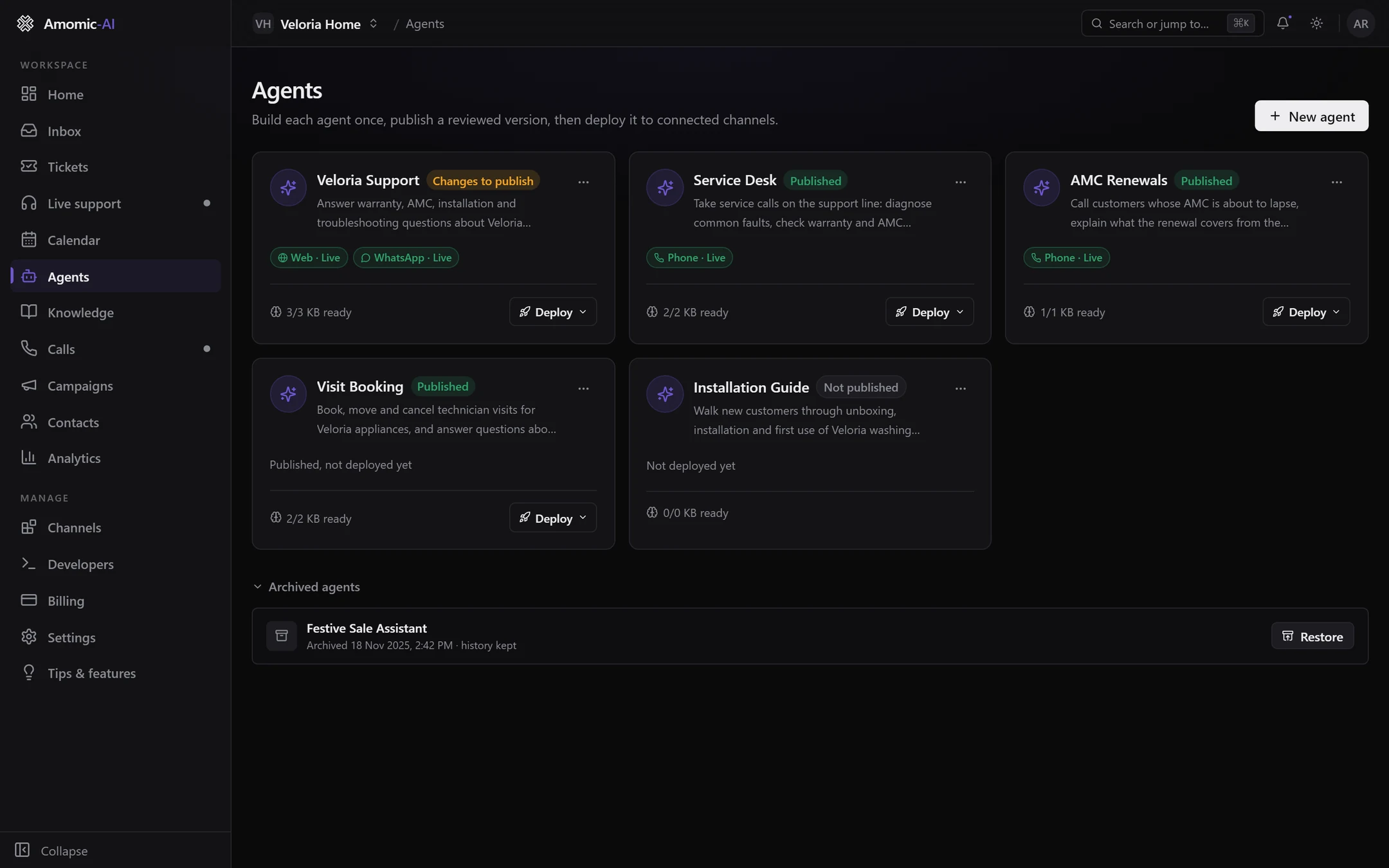Image resolution: width=1389 pixels, height=868 pixels.
Task: Click the Amomic-AI logo icon
Action: point(25,24)
